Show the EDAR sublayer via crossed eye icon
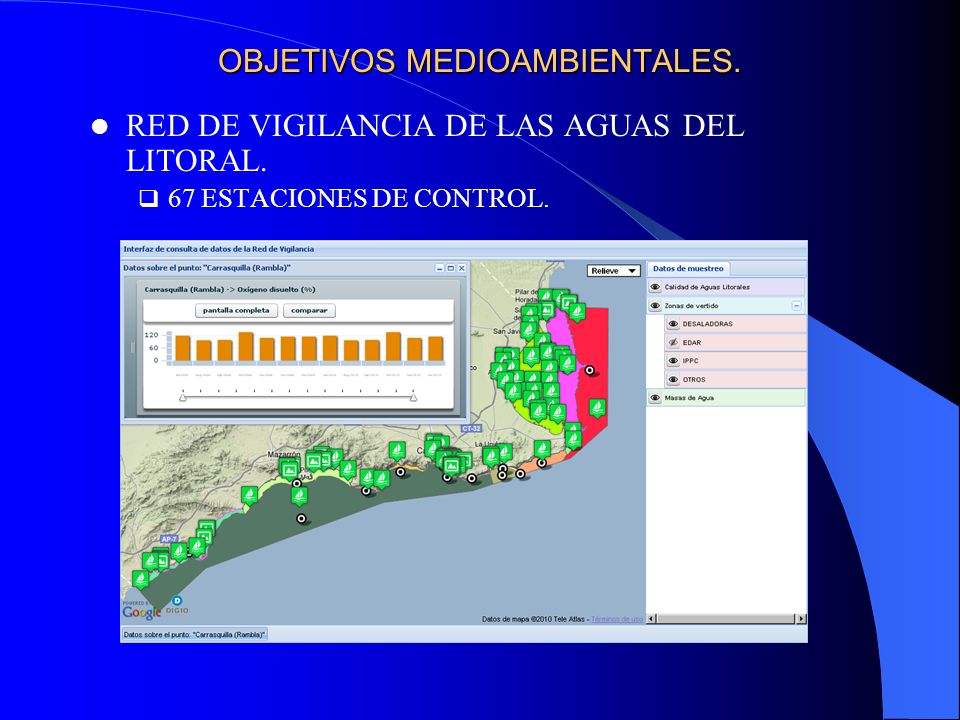Image resolution: width=960 pixels, height=720 pixels. tap(673, 342)
